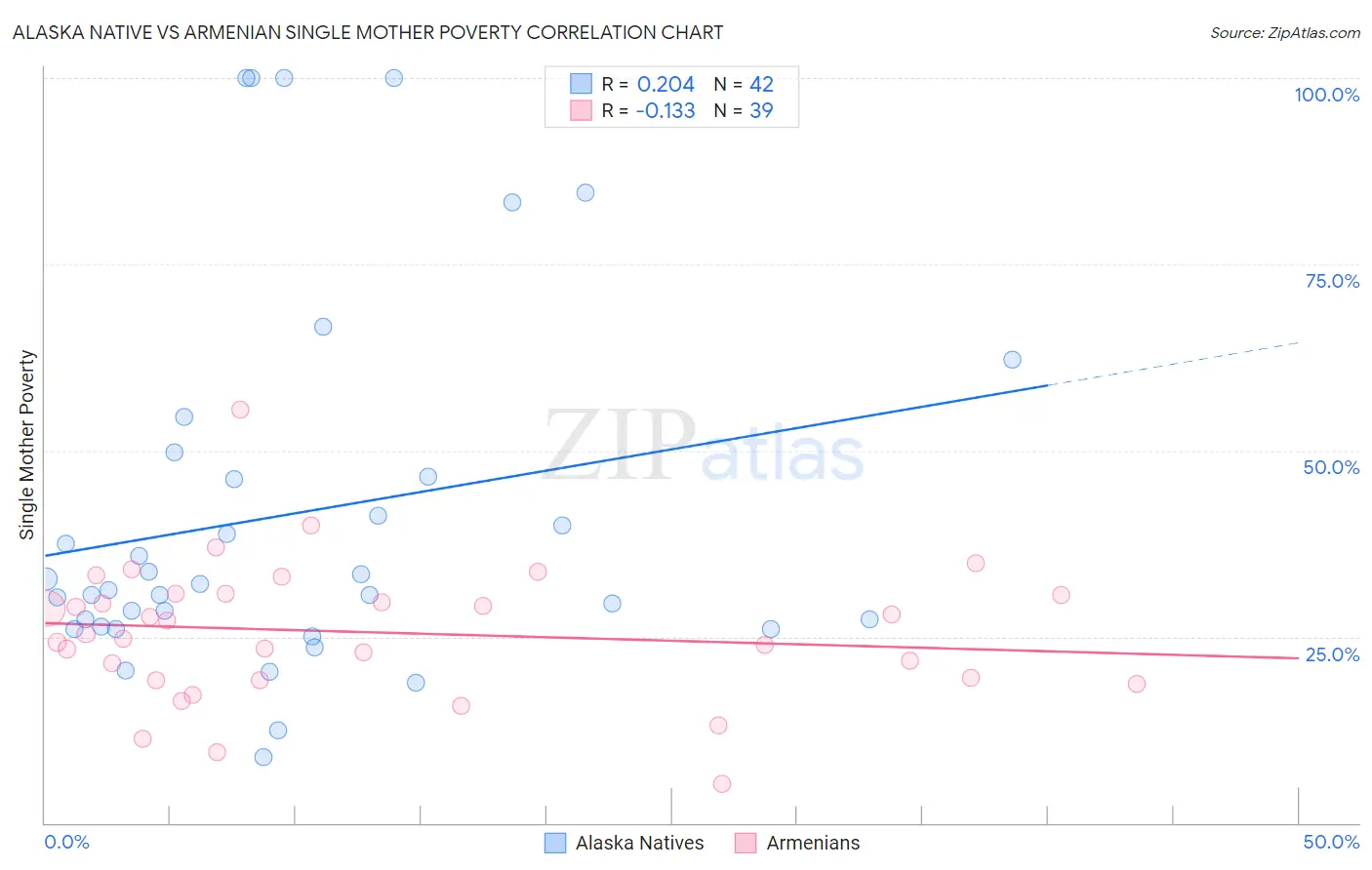Click the 100.0% y-axis label
The width and height of the screenshot is (1372, 870).
(x=1326, y=95)
